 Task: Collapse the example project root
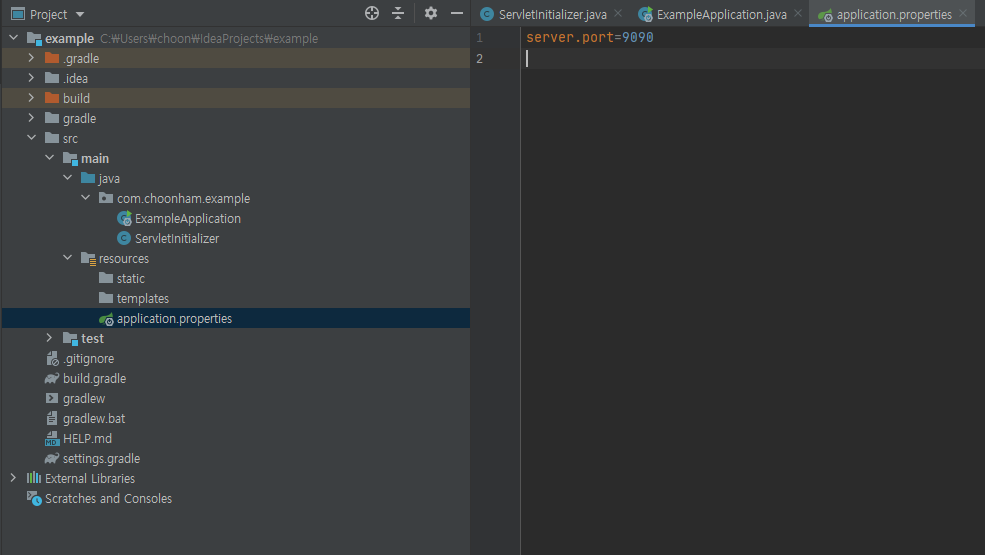(x=13, y=38)
